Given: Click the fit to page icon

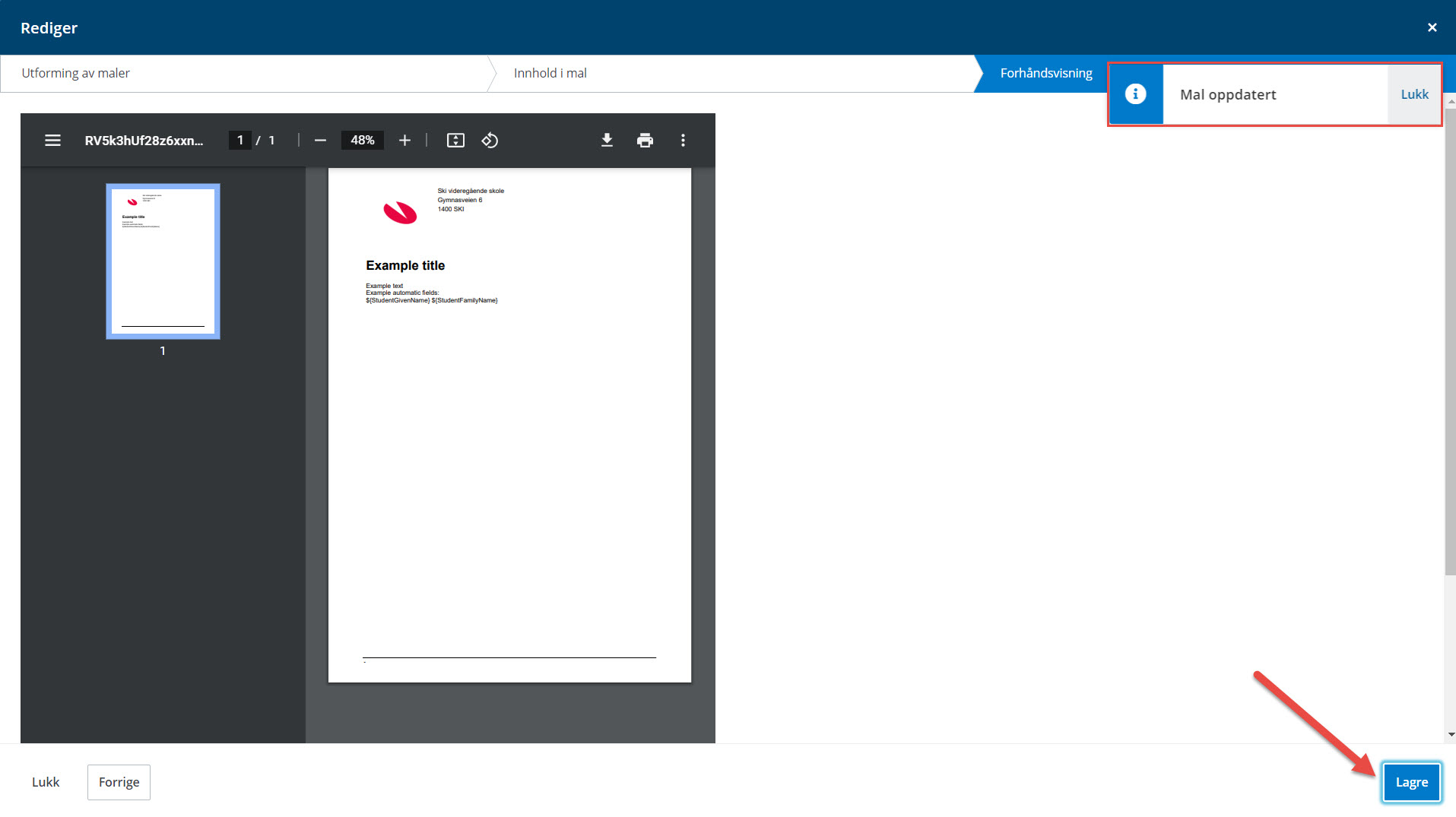Looking at the screenshot, I should point(455,141).
